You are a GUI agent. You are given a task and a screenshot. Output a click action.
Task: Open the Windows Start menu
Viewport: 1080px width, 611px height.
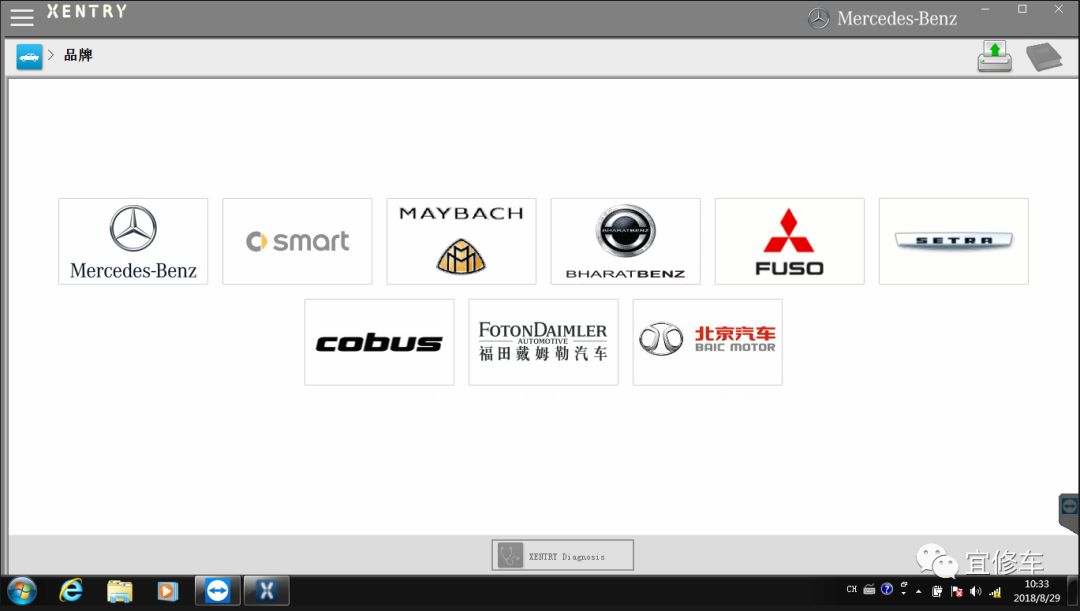pyautogui.click(x=22, y=592)
